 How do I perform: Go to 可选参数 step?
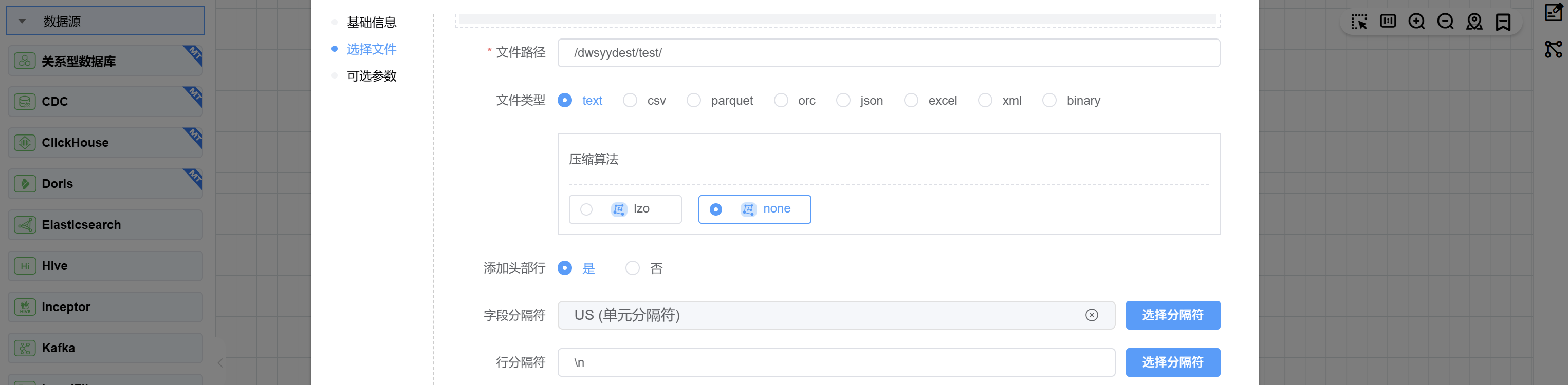click(x=371, y=76)
